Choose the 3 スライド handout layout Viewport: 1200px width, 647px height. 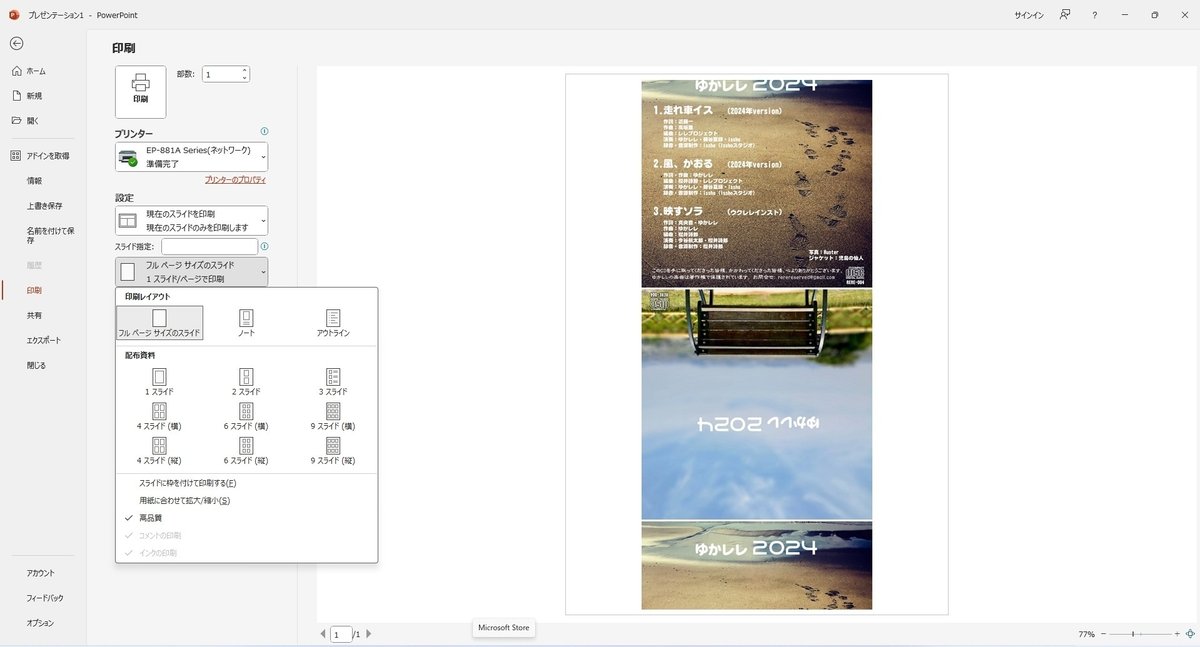point(333,382)
